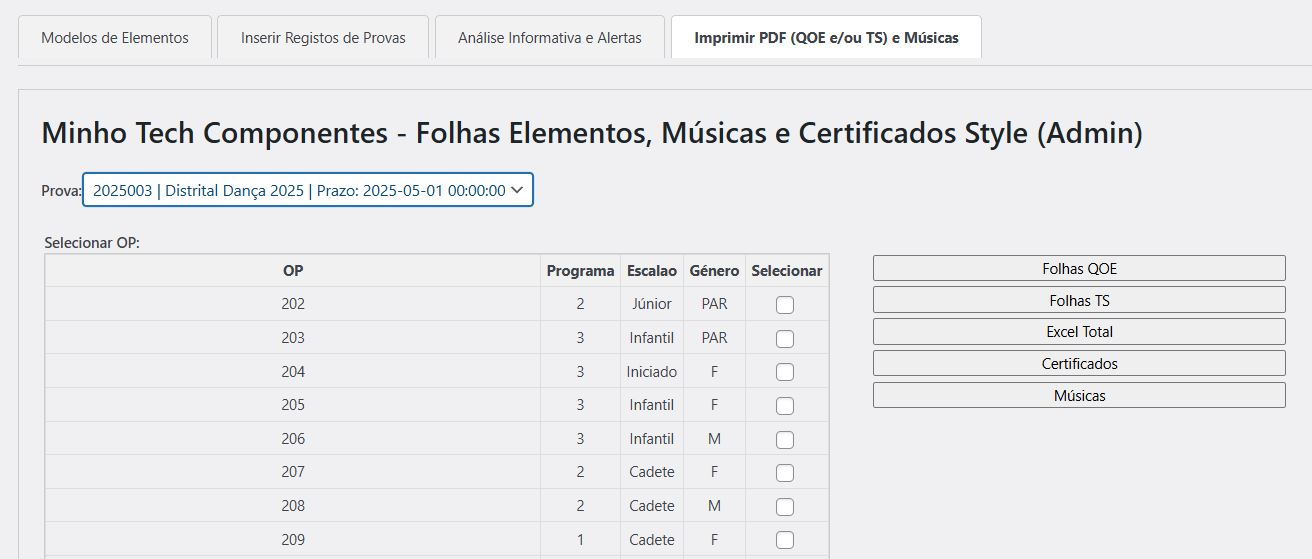Screen dimensions: 1312x559
Task: Tick the checkbox for OP 202
Action: (x=785, y=305)
